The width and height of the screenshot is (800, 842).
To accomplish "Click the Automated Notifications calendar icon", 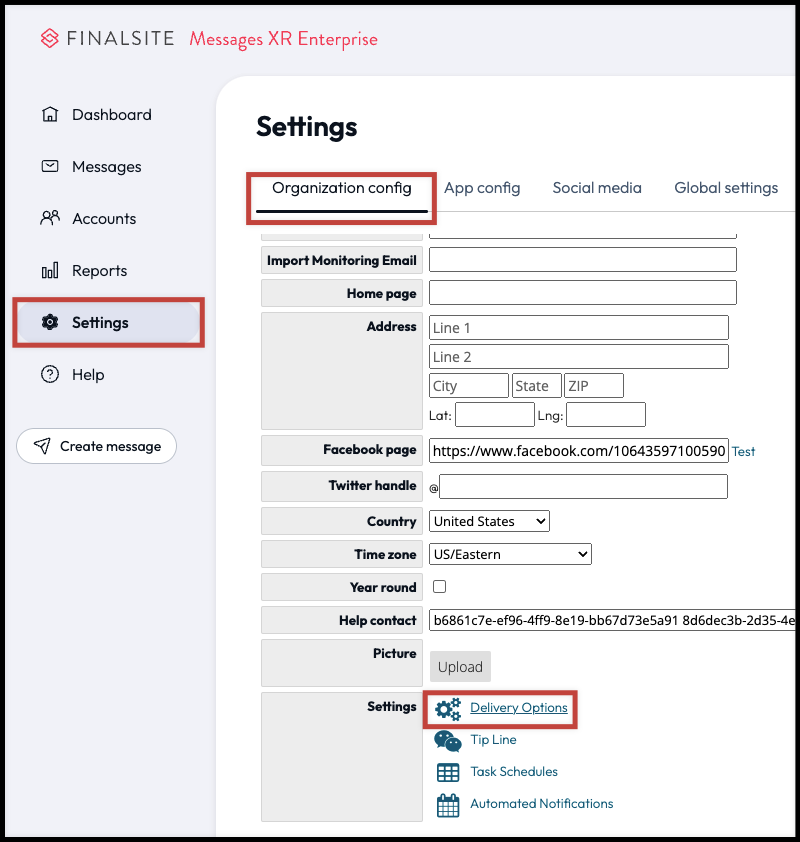I will [446, 804].
